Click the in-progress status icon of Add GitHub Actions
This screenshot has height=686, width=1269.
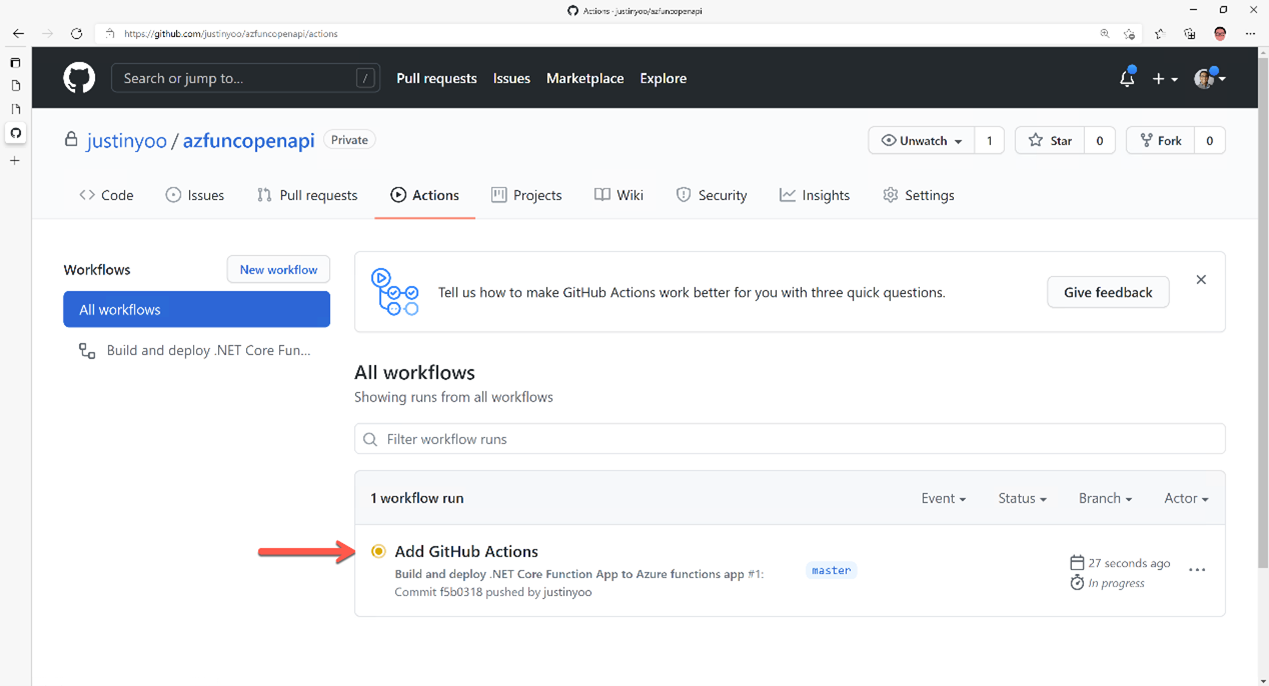[x=378, y=551]
